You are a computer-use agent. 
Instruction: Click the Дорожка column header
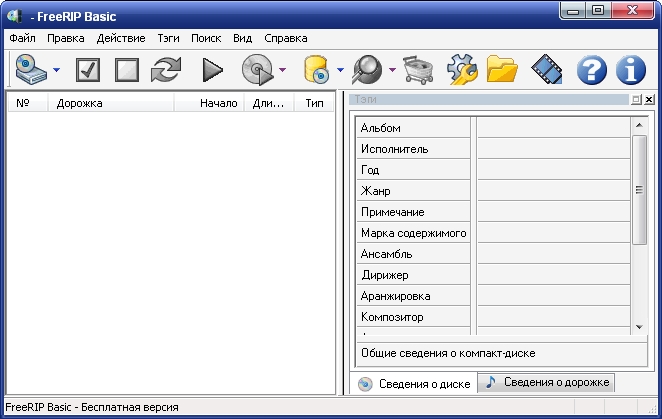tap(110, 103)
